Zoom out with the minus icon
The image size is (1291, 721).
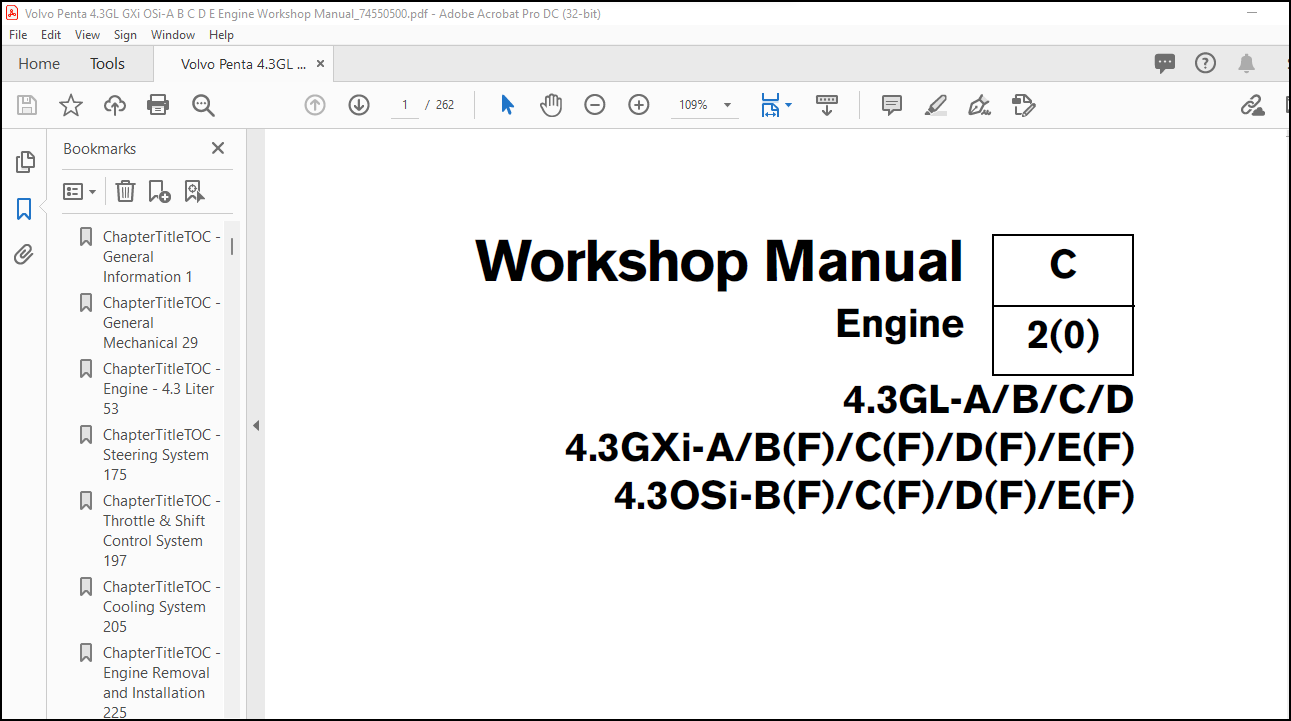(595, 105)
